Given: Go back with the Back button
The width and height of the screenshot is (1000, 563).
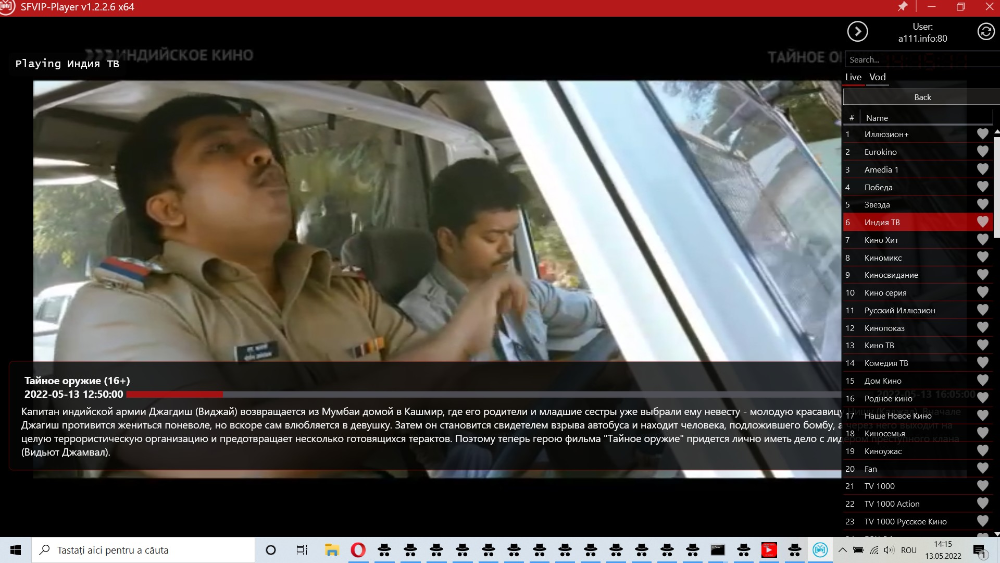Looking at the screenshot, I should 922,97.
